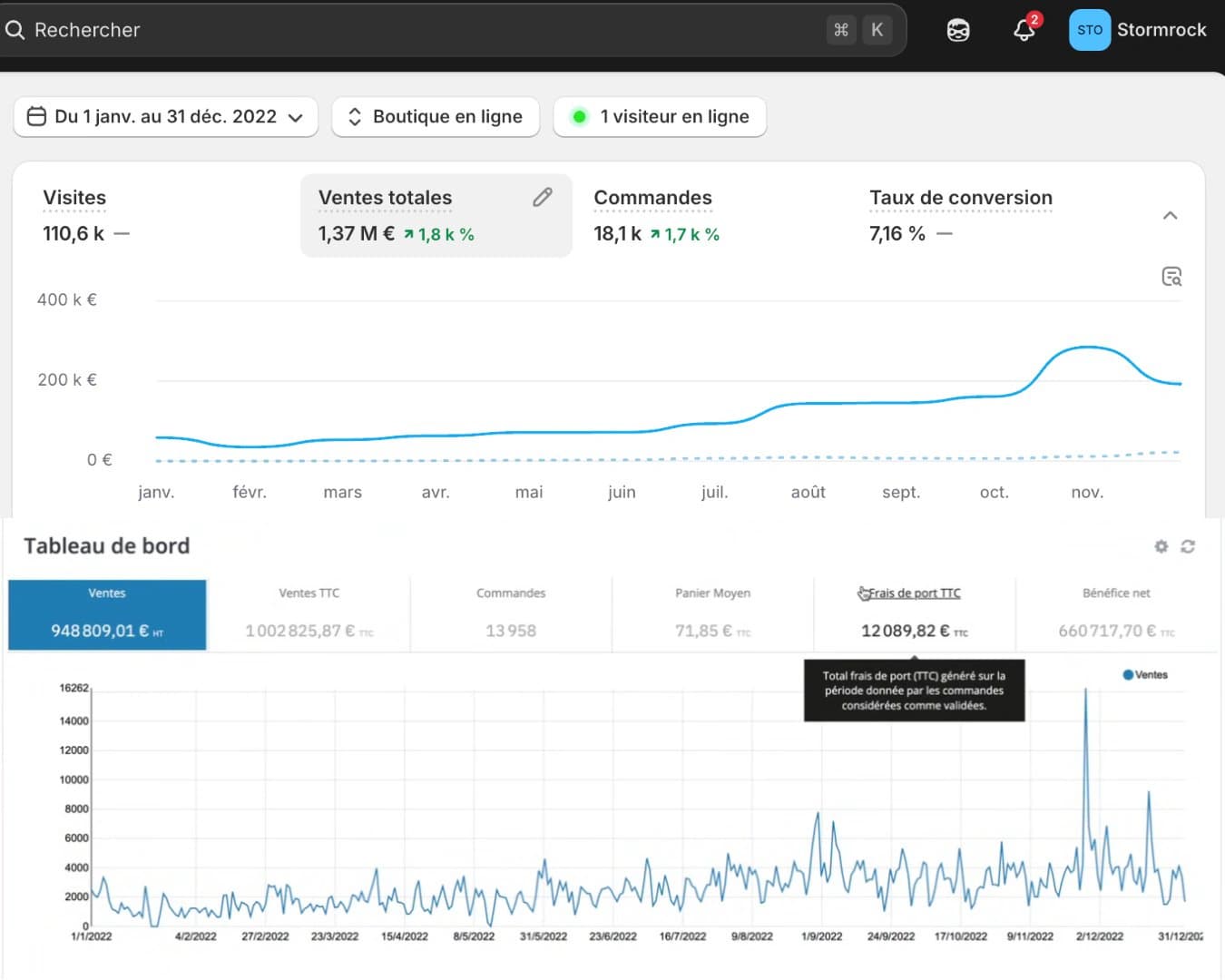Select the Ventes TTC tab
This screenshot has width=1225, height=980.
coord(309,614)
